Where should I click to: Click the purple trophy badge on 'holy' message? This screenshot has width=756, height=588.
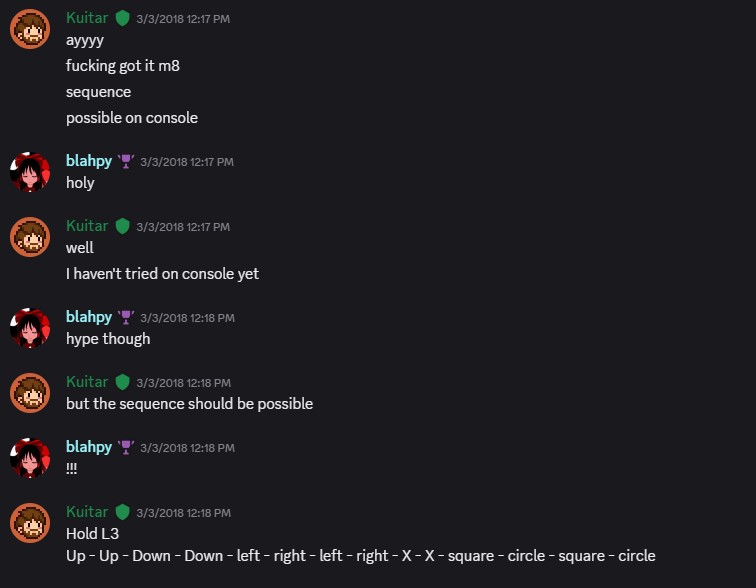pos(126,161)
